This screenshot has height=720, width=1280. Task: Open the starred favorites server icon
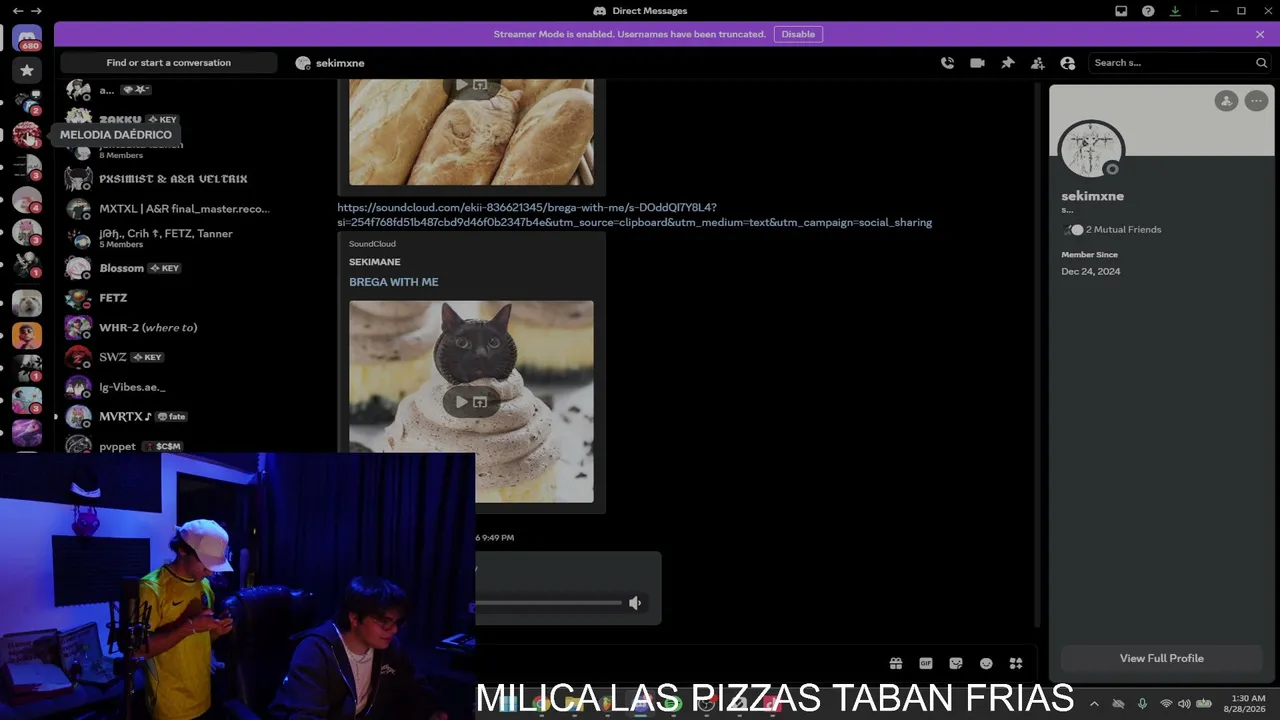(x=27, y=70)
